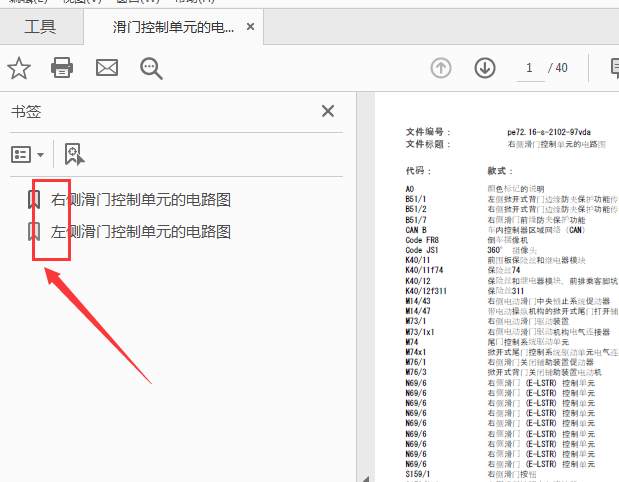Switch to the 滑门控制单元的电... document tab
This screenshot has width=619, height=482.
(x=173, y=27)
